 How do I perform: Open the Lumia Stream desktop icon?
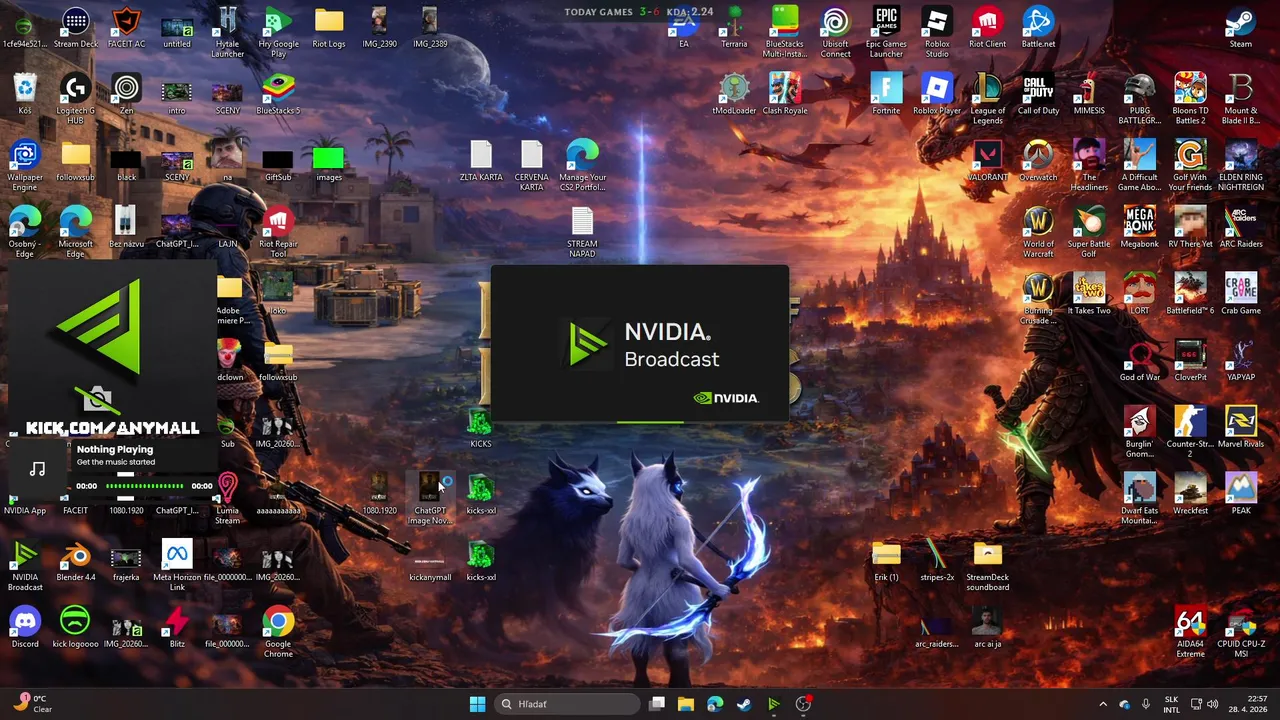tap(228, 500)
